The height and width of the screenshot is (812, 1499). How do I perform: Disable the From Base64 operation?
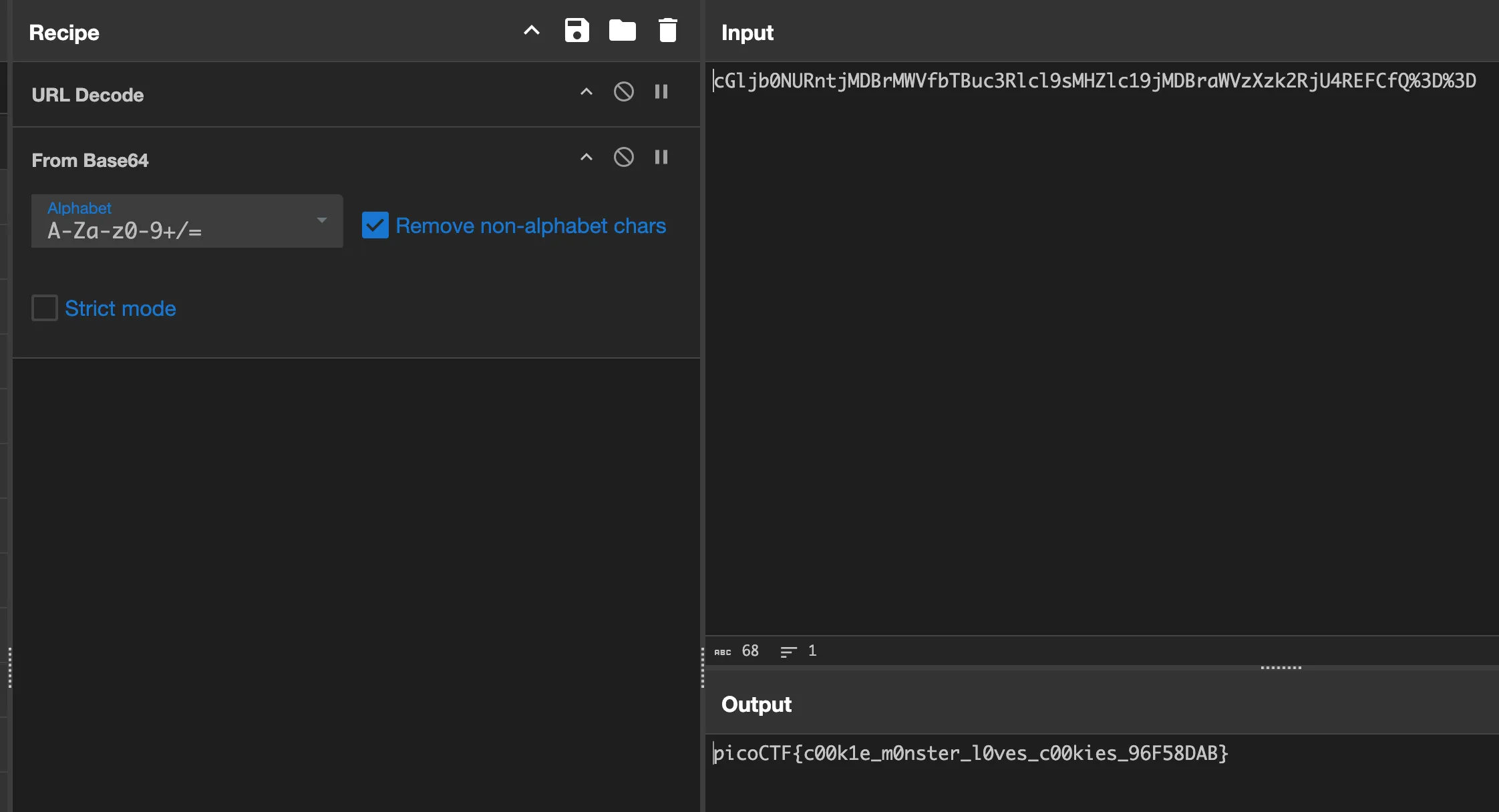click(x=623, y=157)
